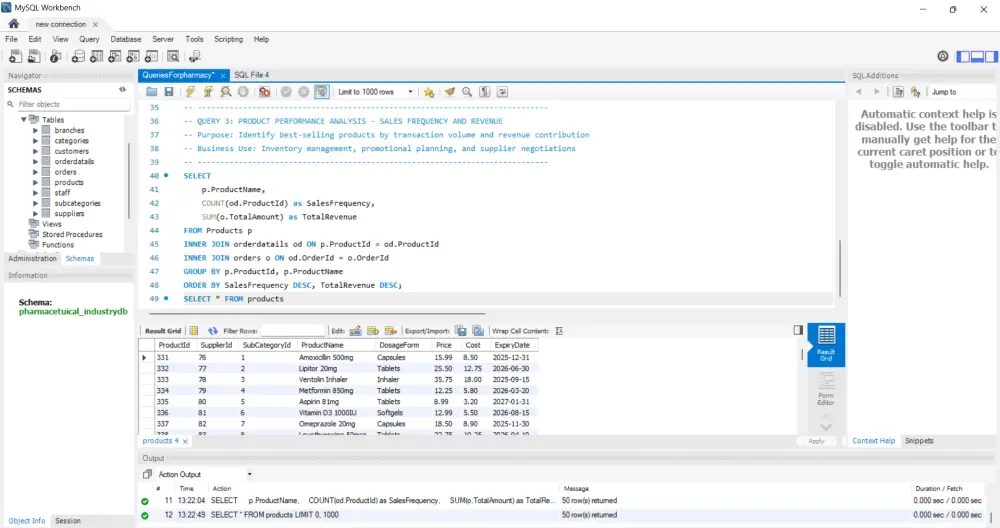Open the Database menu
This screenshot has height=528, width=1000.
125,39
